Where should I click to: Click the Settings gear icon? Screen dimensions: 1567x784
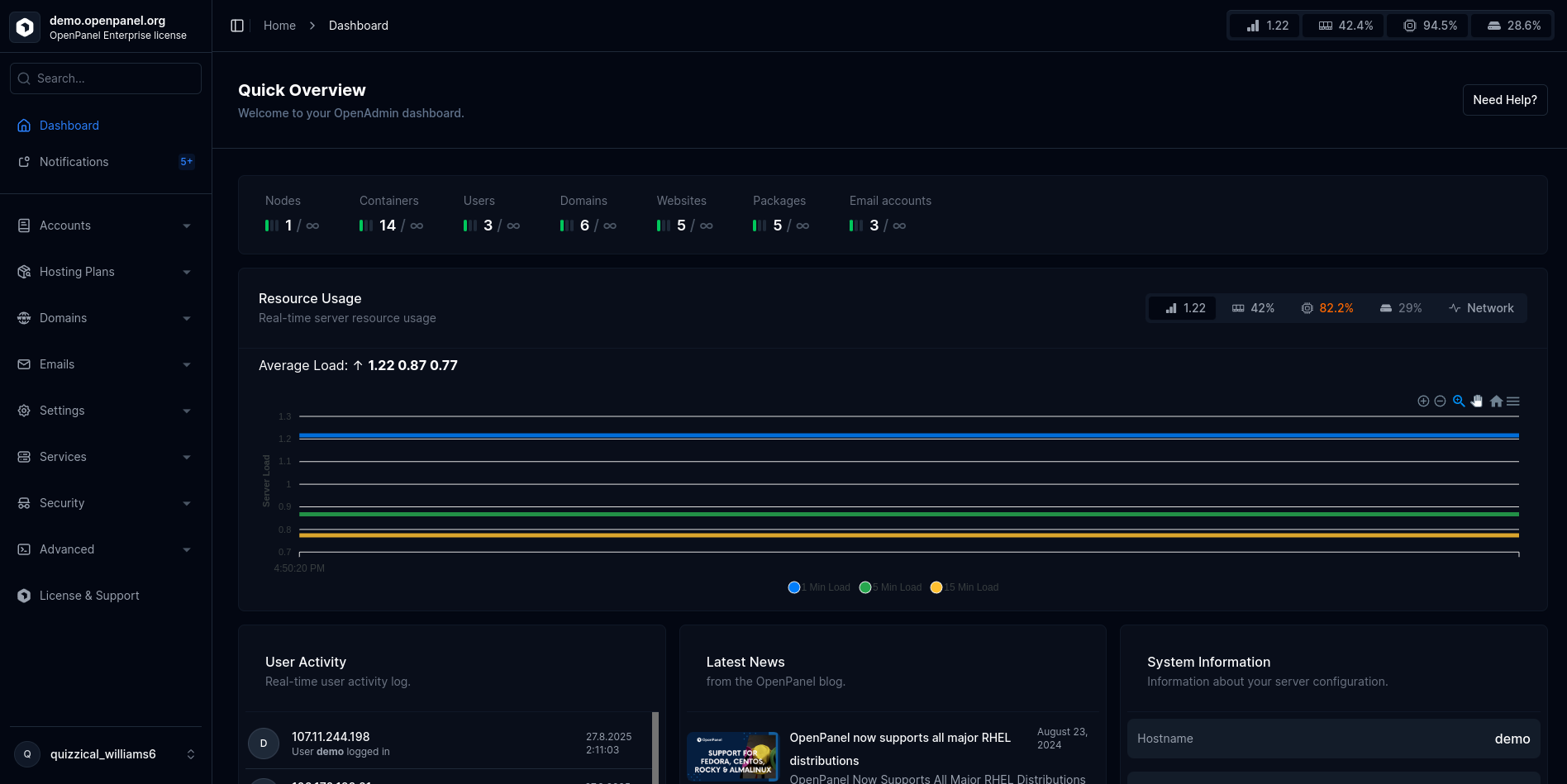24,411
